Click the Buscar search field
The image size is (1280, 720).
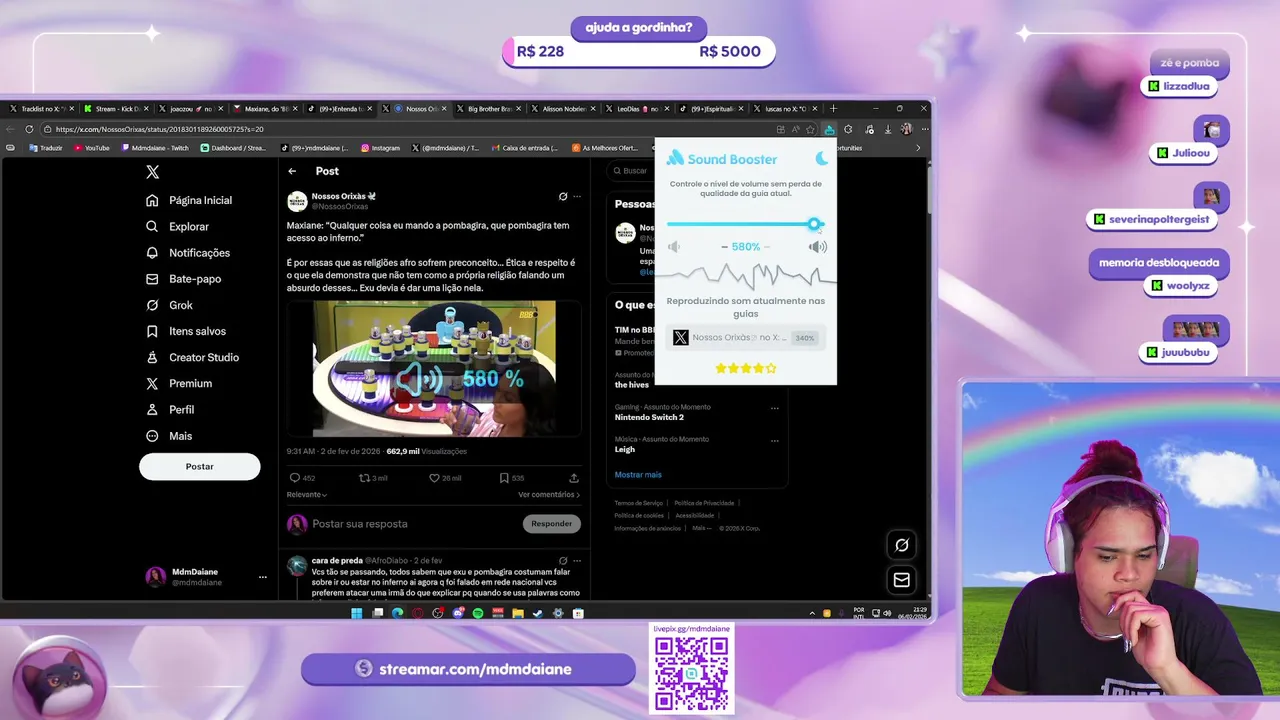(x=633, y=171)
